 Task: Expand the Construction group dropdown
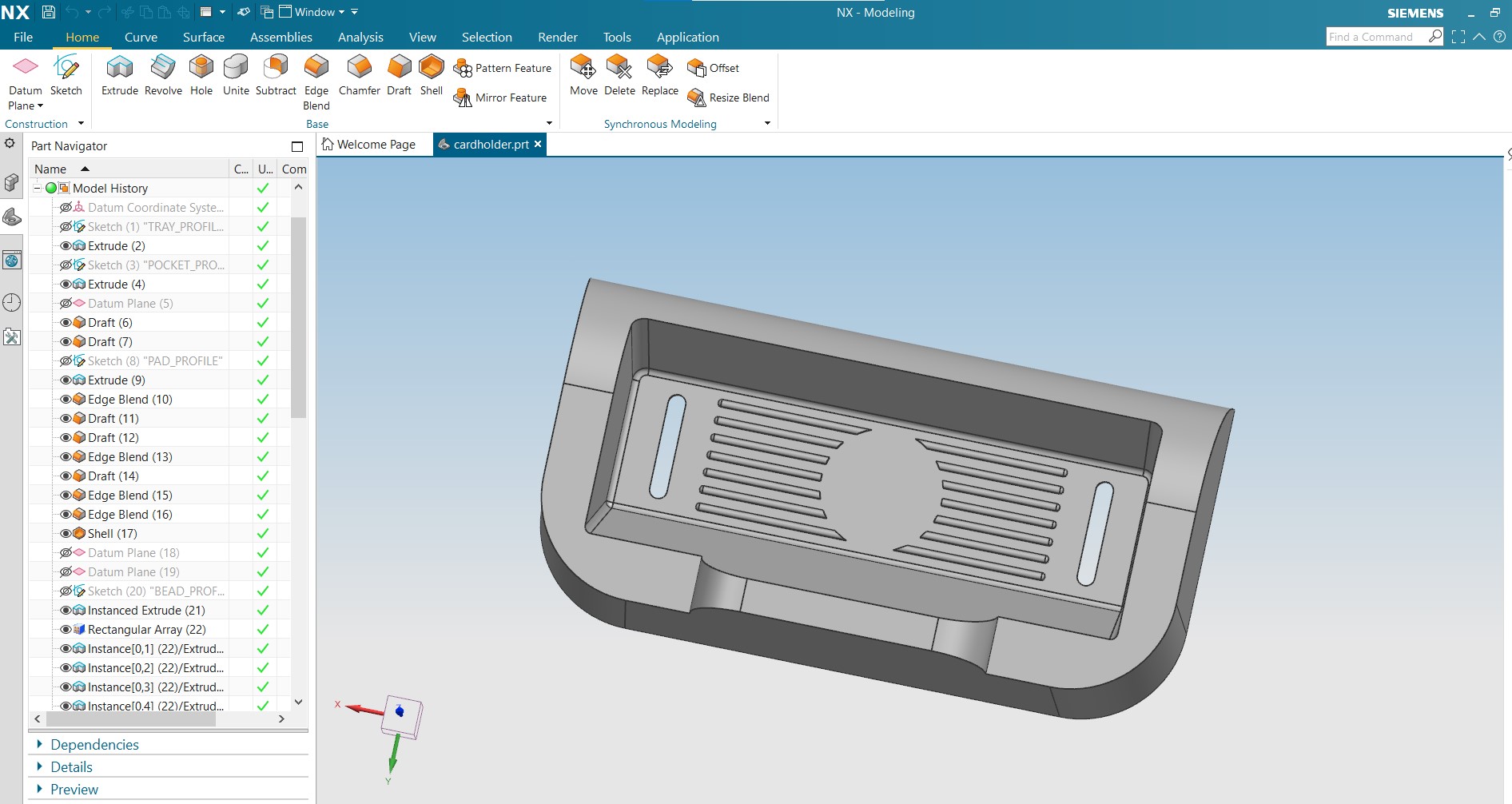(x=81, y=124)
